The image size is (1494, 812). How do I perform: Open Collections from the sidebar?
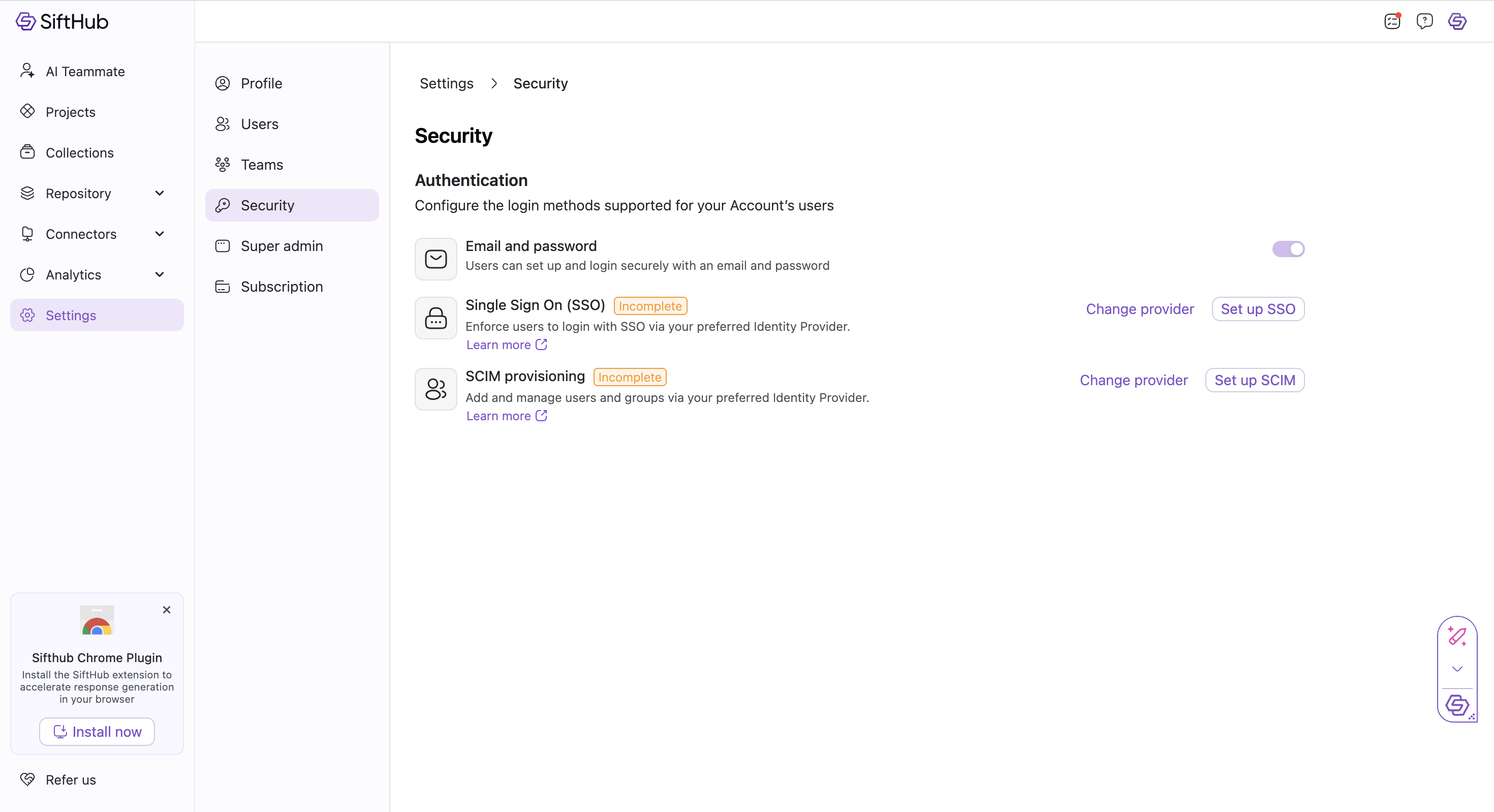pyautogui.click(x=79, y=152)
